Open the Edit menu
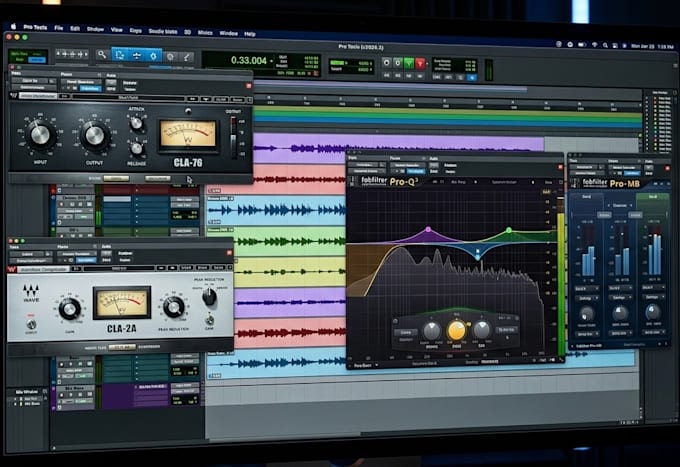This screenshot has width=680, height=467. click(75, 29)
